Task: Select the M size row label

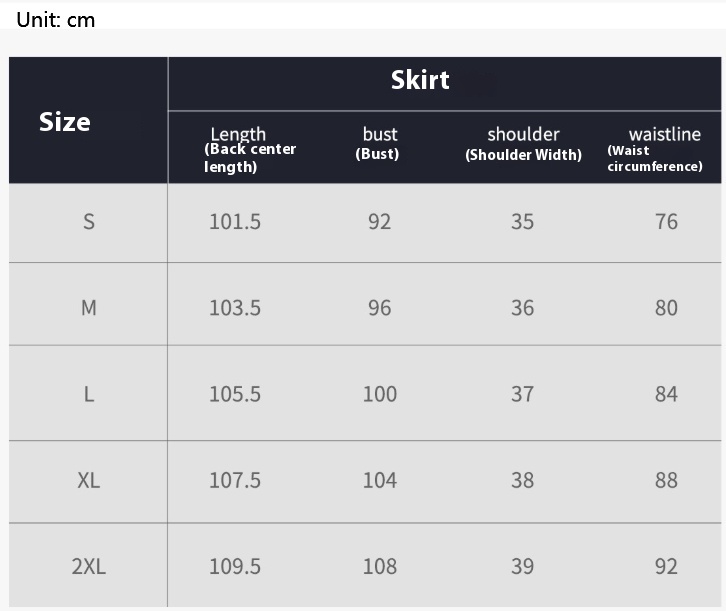Action: click(89, 308)
